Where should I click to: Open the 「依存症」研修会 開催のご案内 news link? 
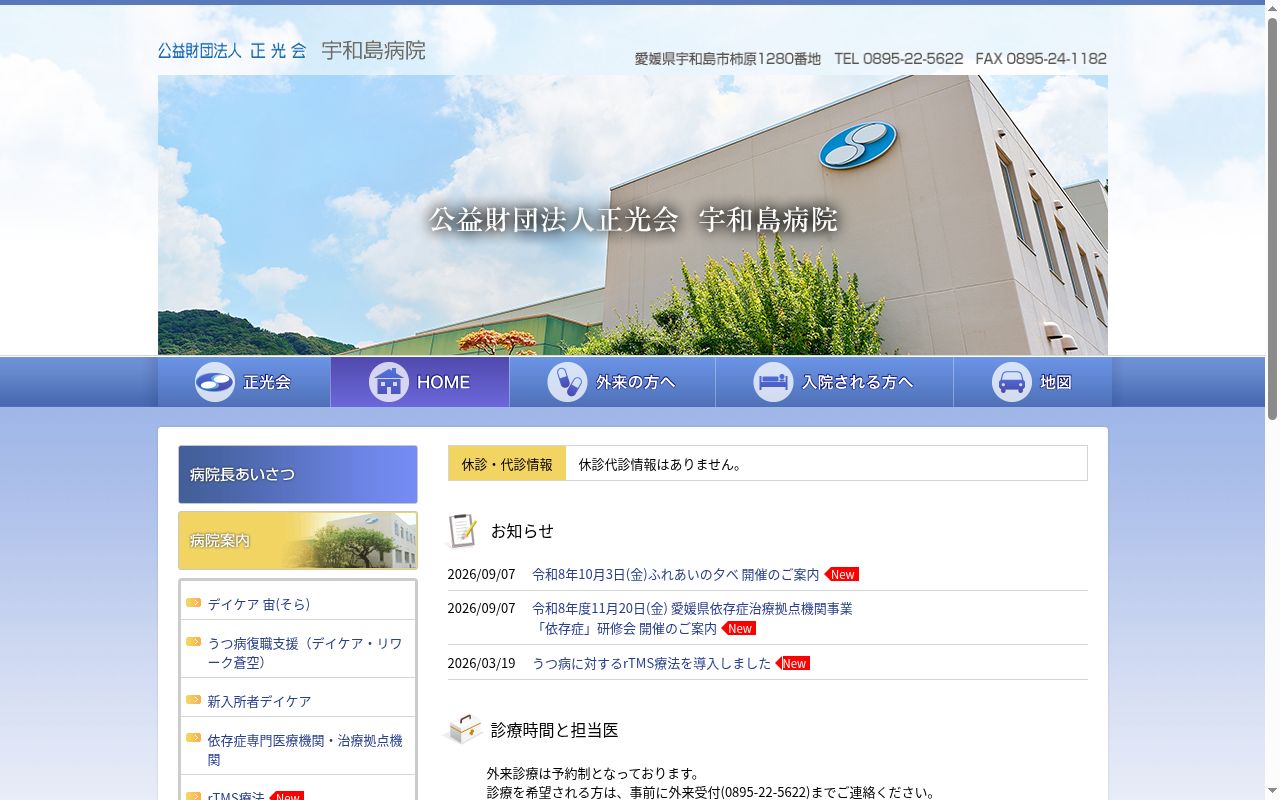click(692, 618)
